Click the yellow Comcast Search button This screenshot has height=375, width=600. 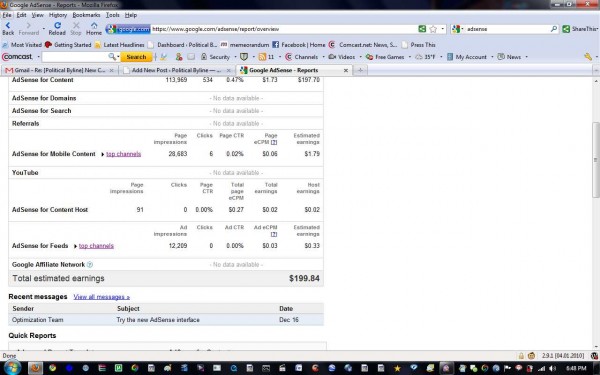pyautogui.click(x=136, y=57)
